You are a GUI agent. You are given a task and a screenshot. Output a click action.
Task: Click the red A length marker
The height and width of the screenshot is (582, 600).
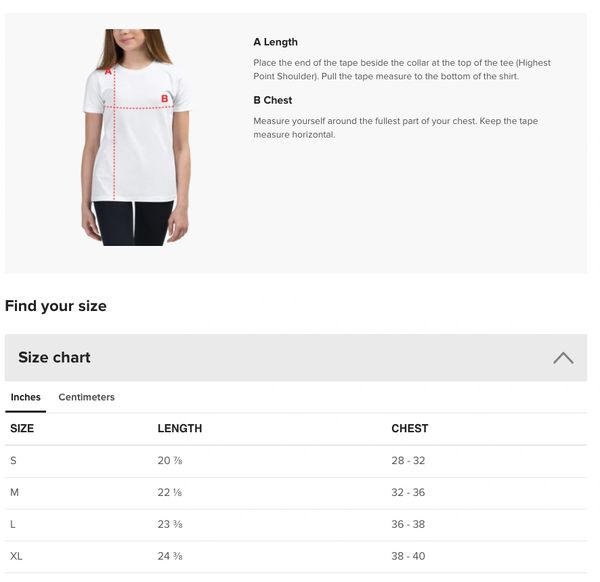pyautogui.click(x=108, y=71)
